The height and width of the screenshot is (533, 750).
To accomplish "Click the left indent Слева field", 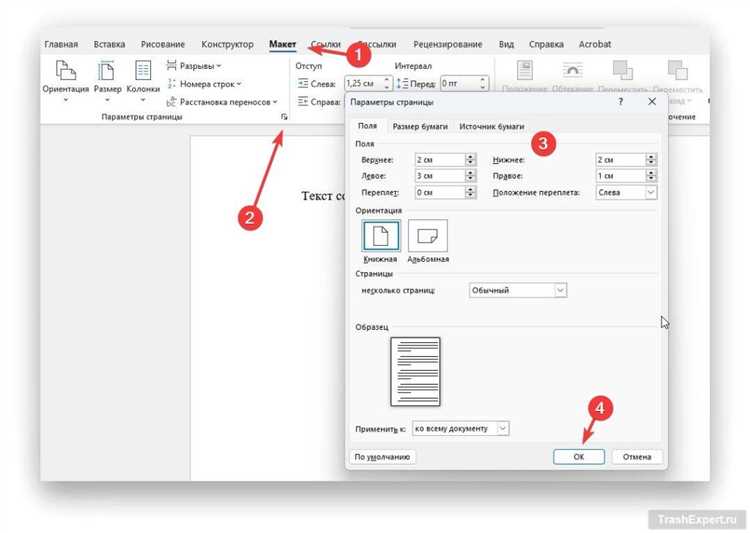I will point(364,83).
